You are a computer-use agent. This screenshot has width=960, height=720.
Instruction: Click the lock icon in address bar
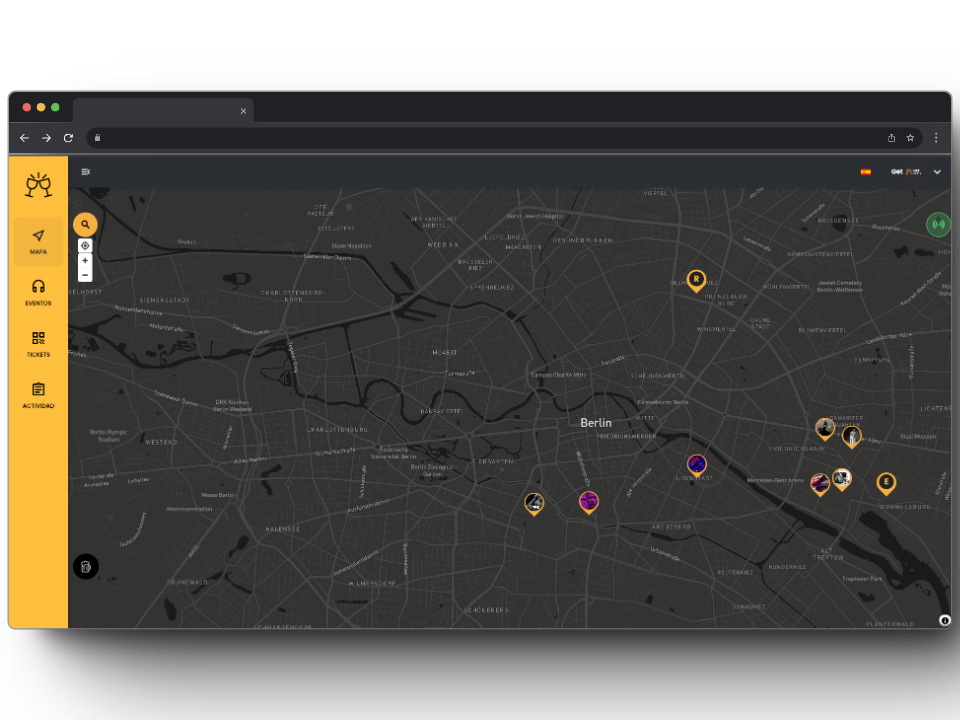click(x=97, y=138)
